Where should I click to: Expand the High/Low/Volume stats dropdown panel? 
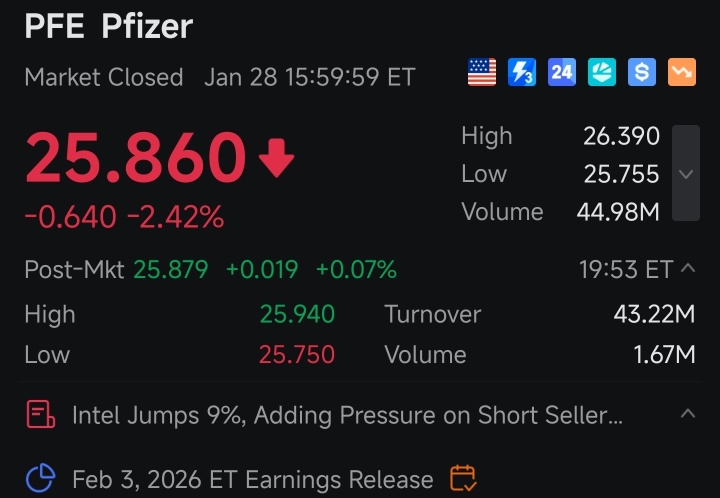click(x=686, y=173)
